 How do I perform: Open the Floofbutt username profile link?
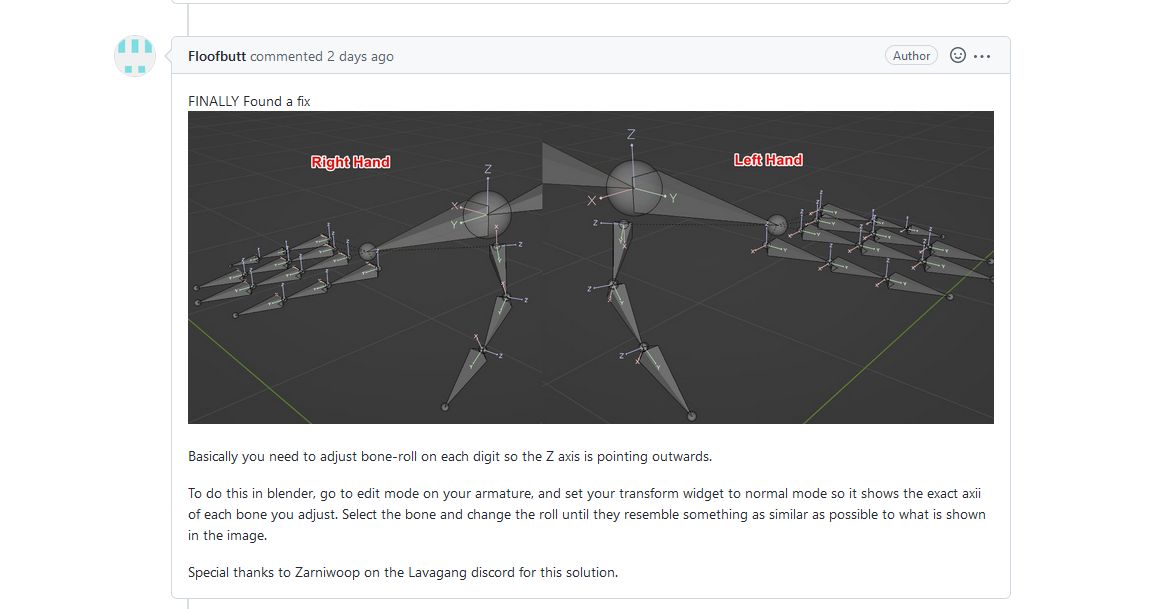coord(217,56)
